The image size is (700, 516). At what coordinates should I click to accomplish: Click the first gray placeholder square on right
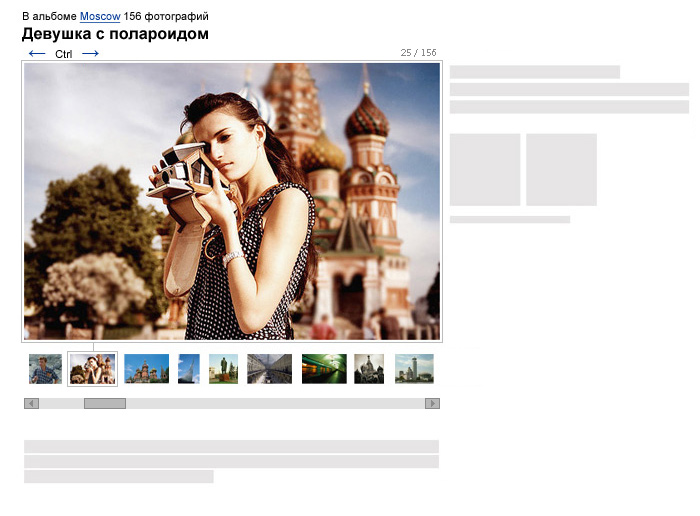coord(485,169)
